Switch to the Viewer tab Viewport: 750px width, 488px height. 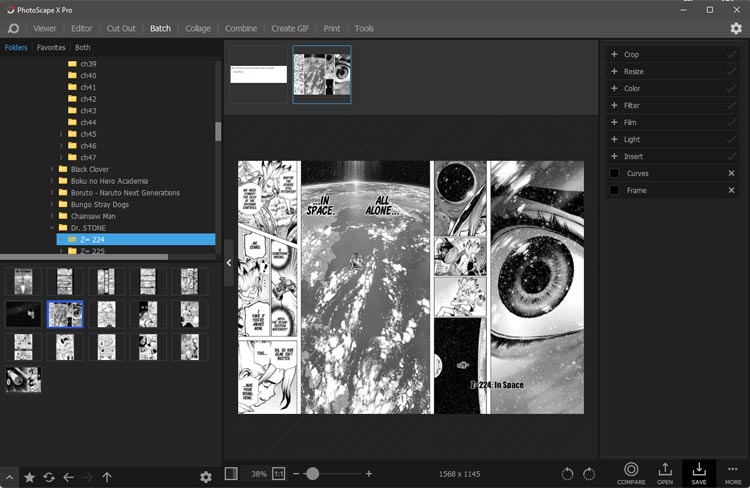click(44, 28)
